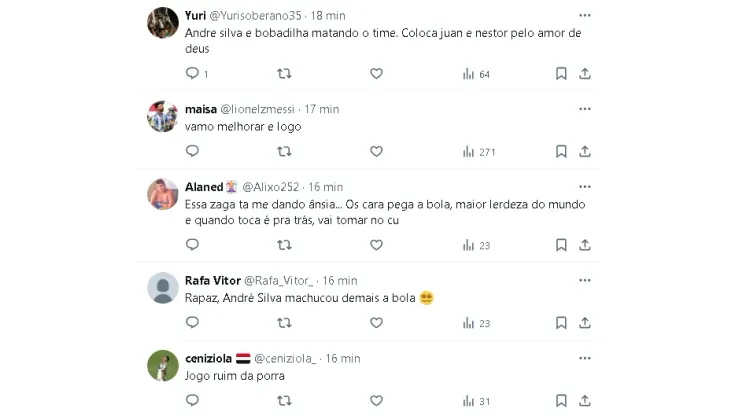View analytics on Yuri's tweet
740x416 pixels.
[x=477, y=74]
